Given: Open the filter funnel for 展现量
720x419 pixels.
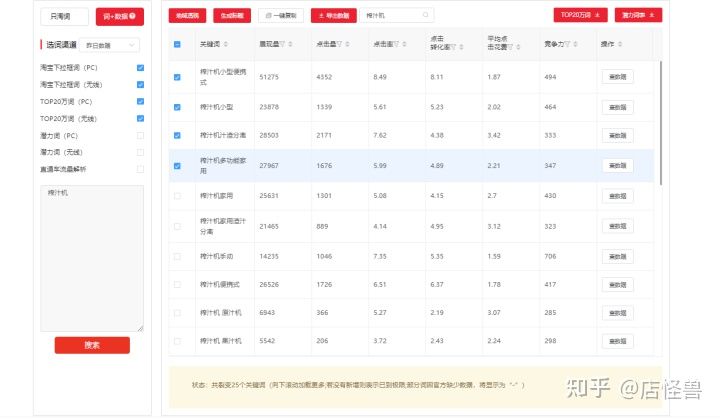Looking at the screenshot, I should 282,44.
